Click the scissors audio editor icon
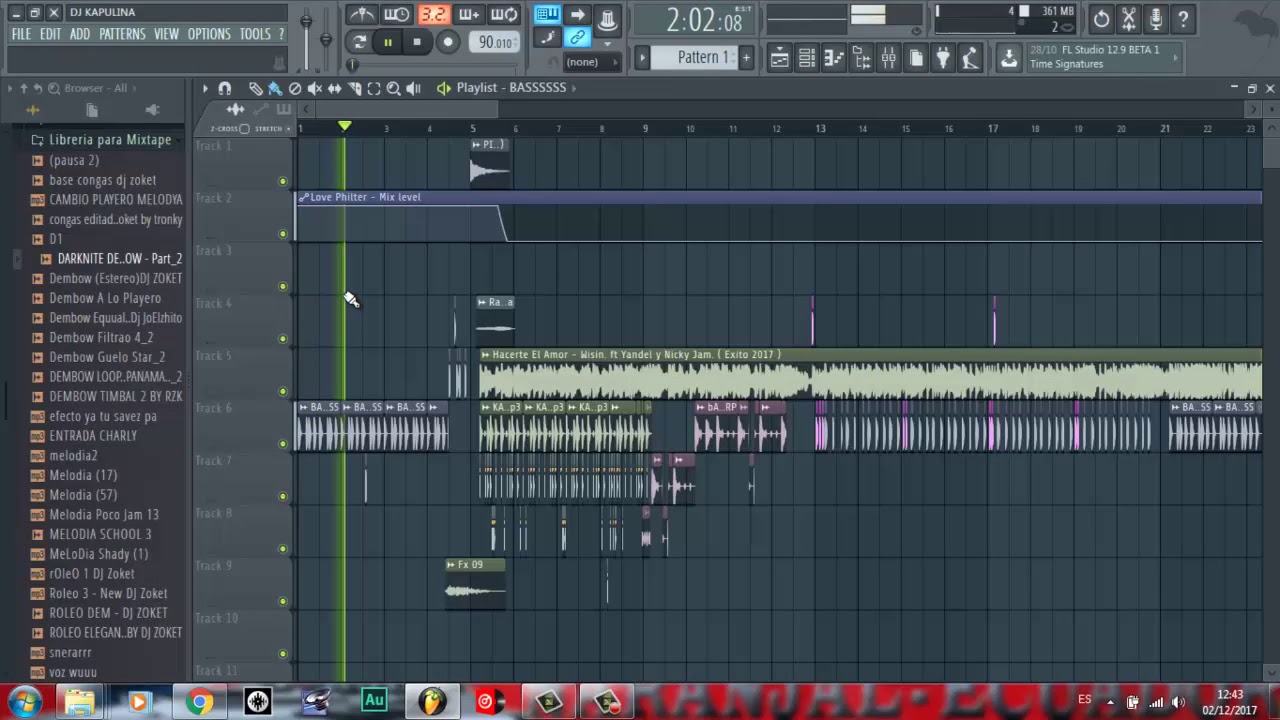Image resolution: width=1280 pixels, height=720 pixels. [x=1128, y=18]
